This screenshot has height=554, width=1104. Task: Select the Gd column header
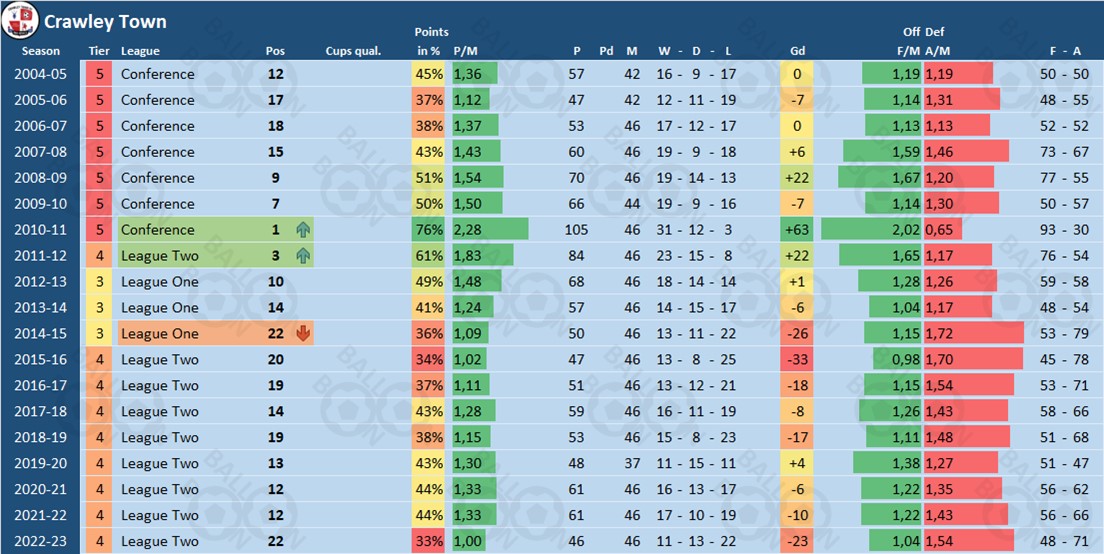[797, 51]
